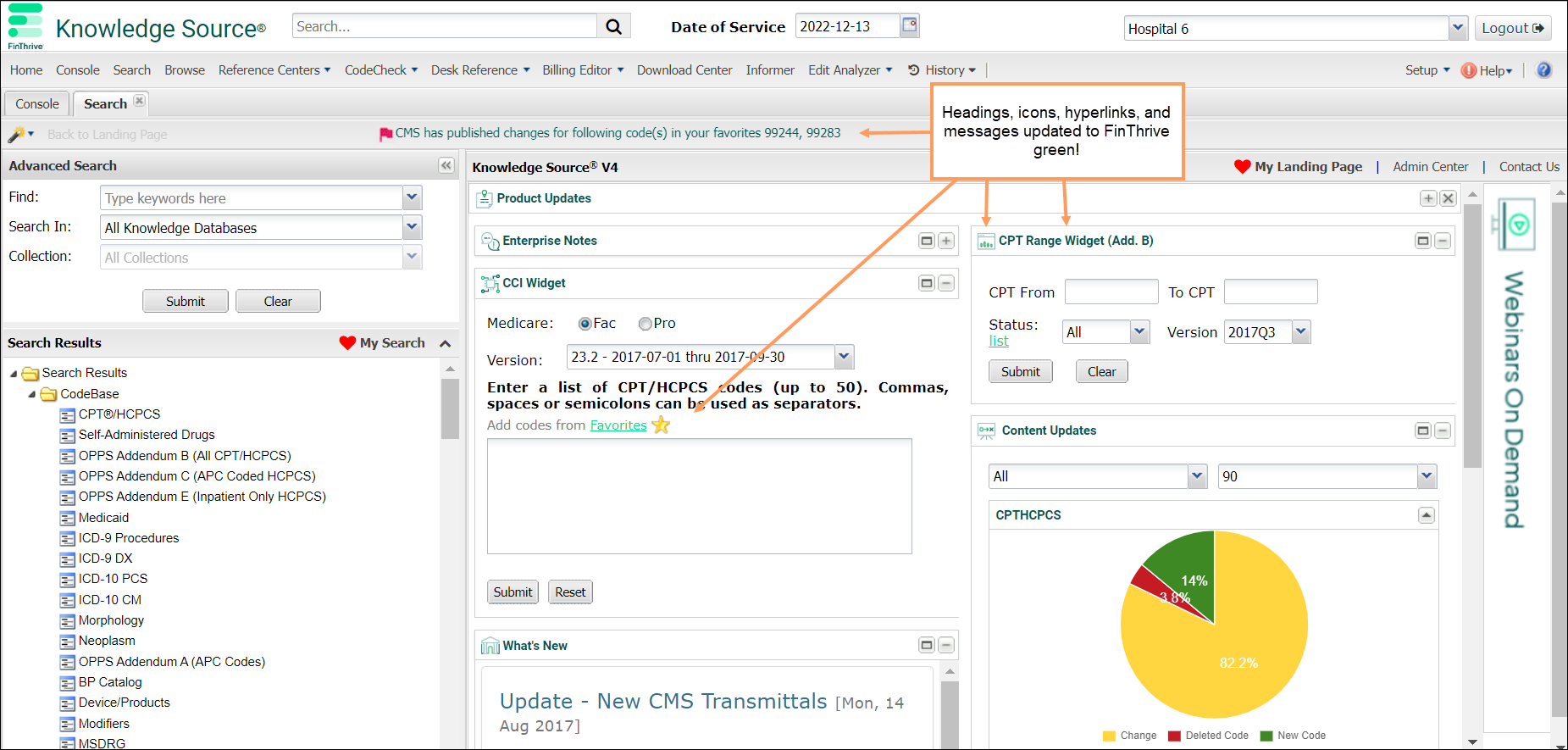The image size is (1568, 750).
Task: Open the Date of Service calendar picker
Action: 909,25
